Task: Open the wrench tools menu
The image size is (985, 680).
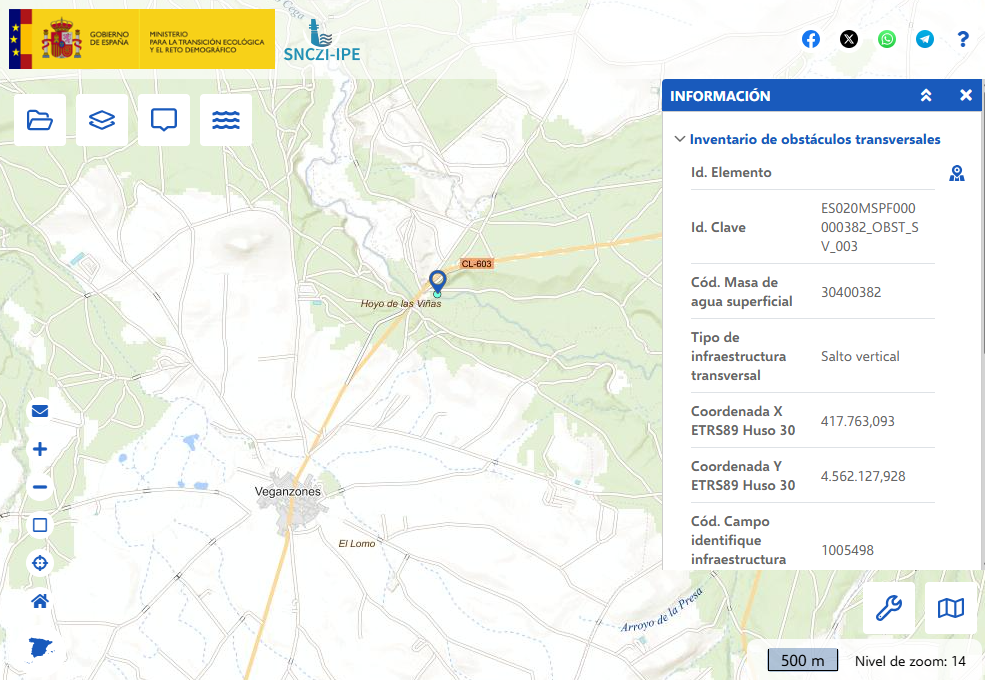Action: [x=889, y=608]
